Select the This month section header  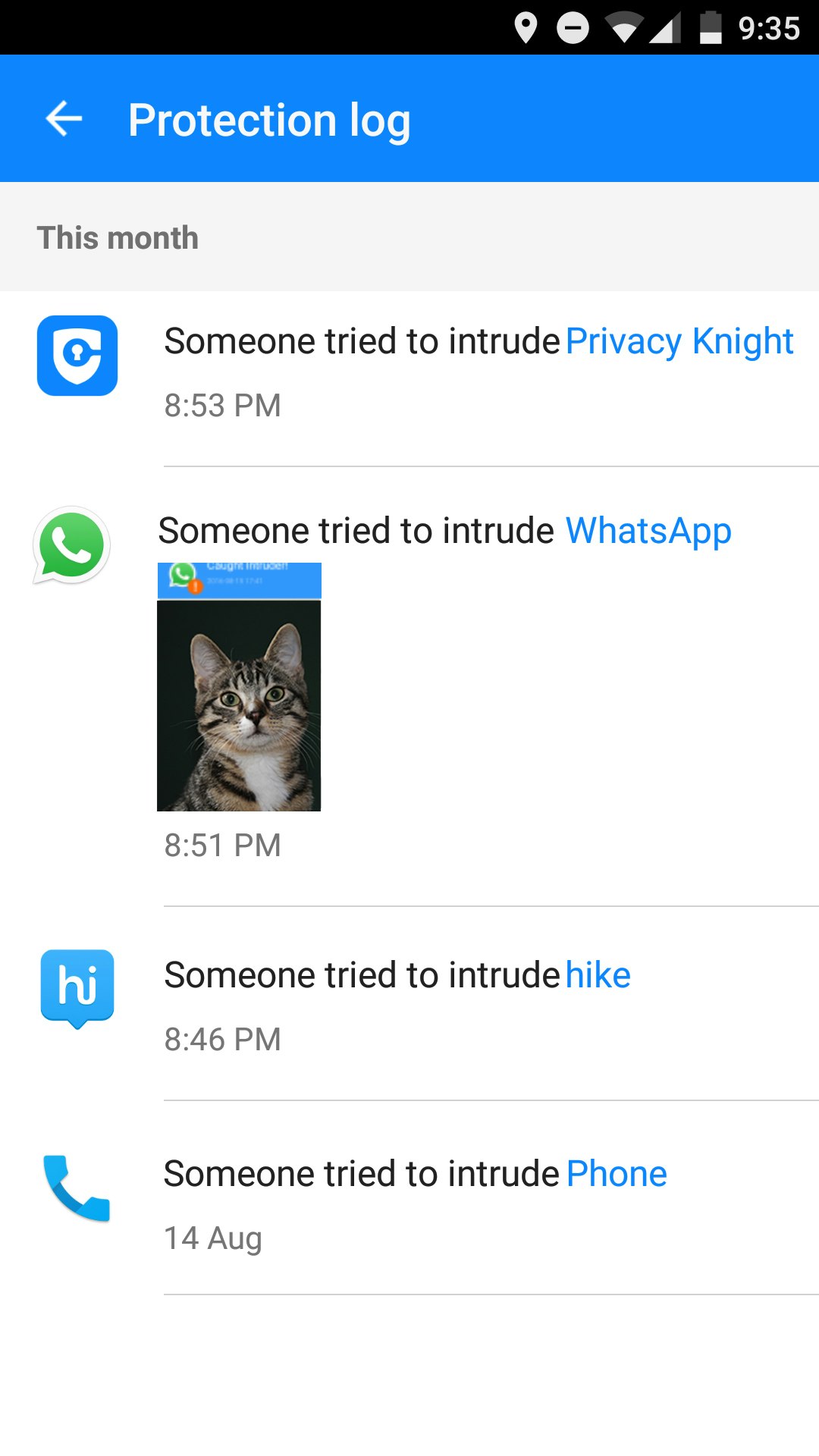pyautogui.click(x=119, y=237)
